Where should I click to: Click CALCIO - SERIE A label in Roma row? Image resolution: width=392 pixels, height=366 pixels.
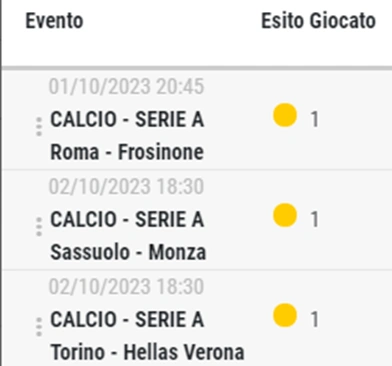click(x=127, y=119)
